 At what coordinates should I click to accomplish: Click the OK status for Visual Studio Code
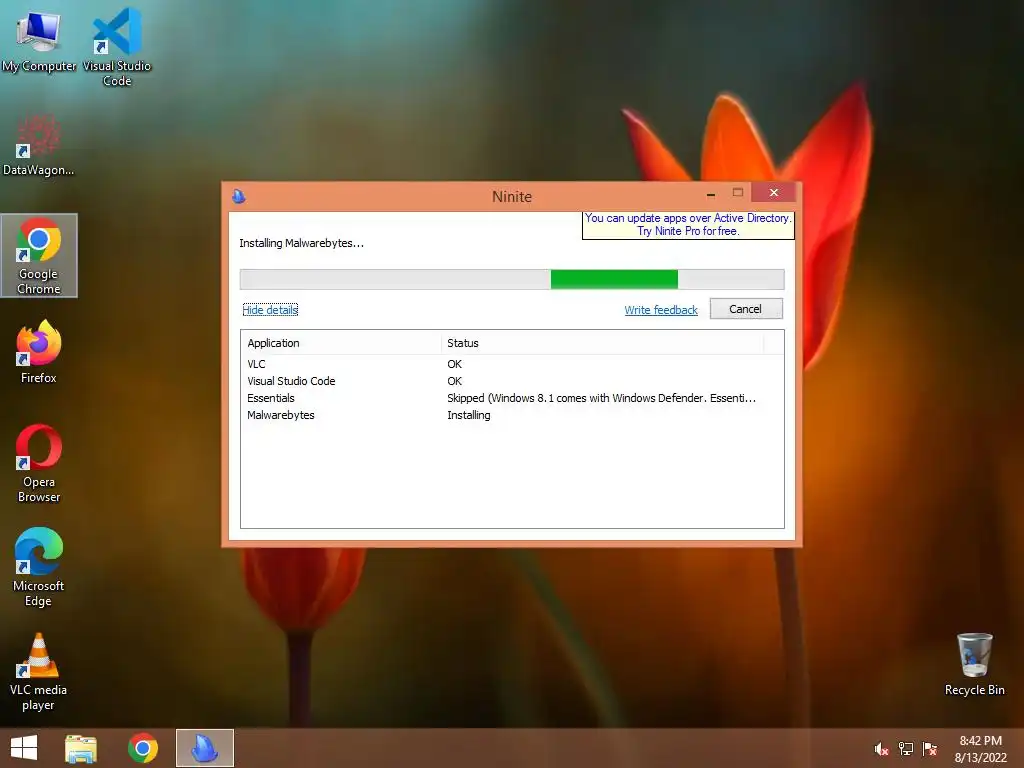[x=455, y=381]
